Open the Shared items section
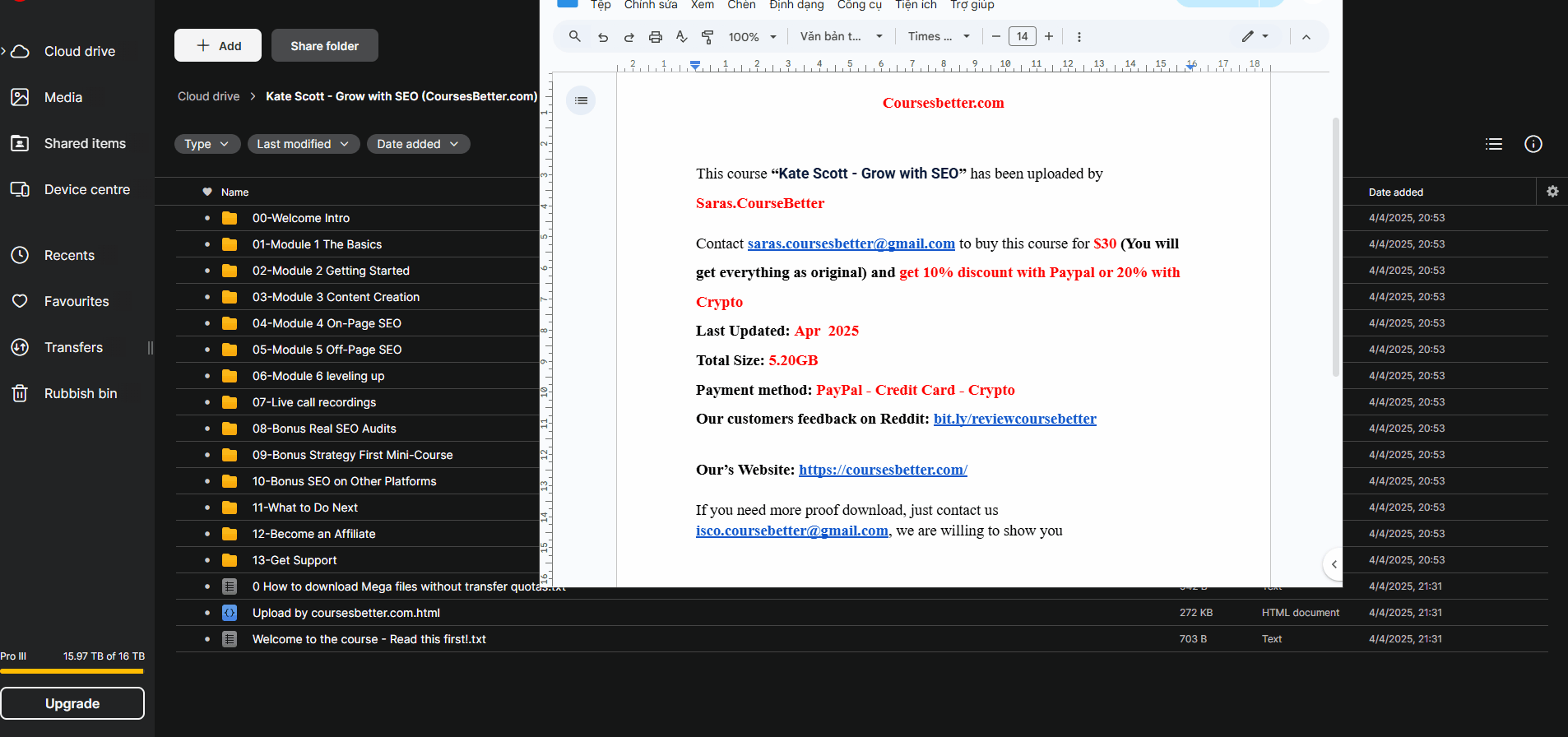Viewport: 1568px width, 737px height. click(85, 143)
